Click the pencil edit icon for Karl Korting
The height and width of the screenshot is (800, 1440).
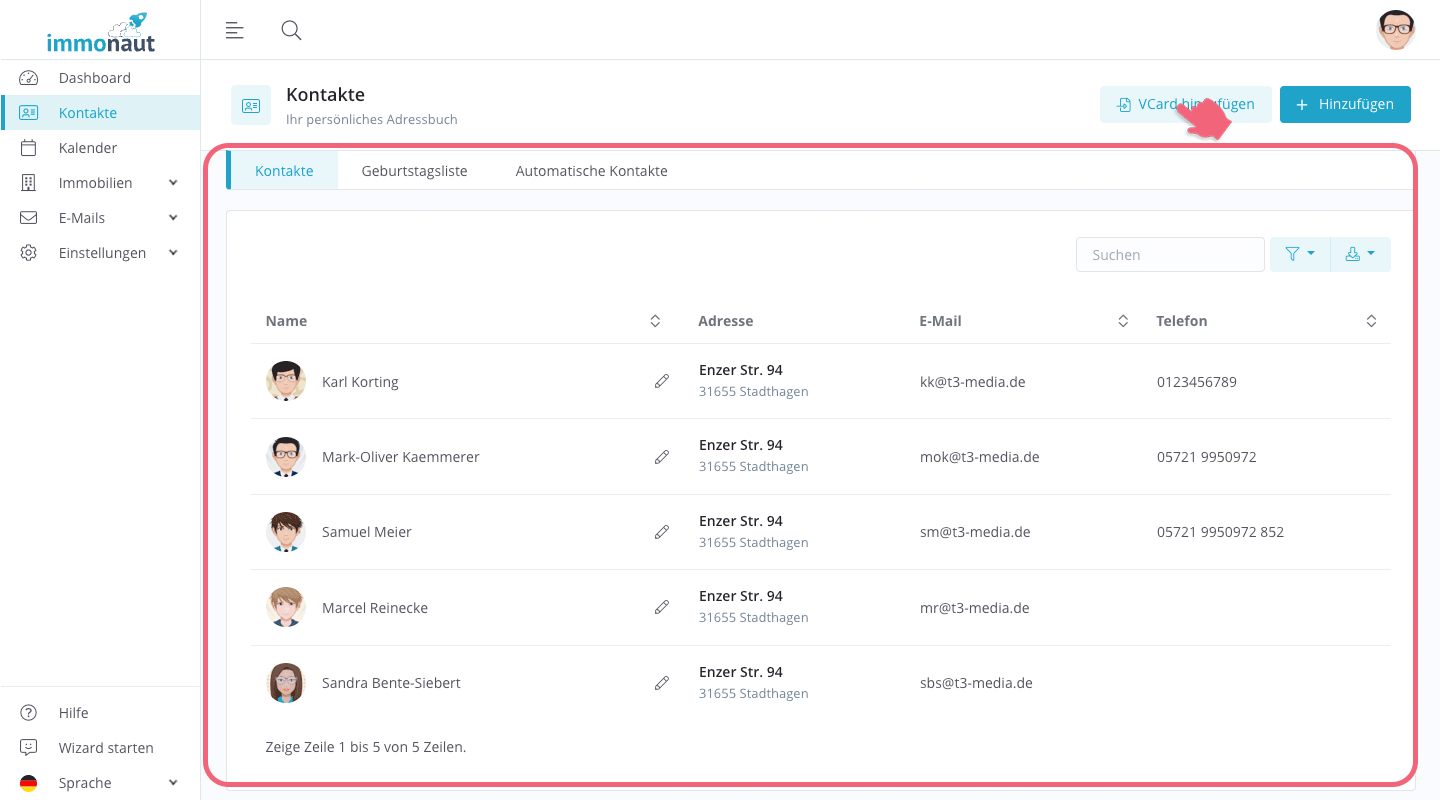[x=661, y=381]
